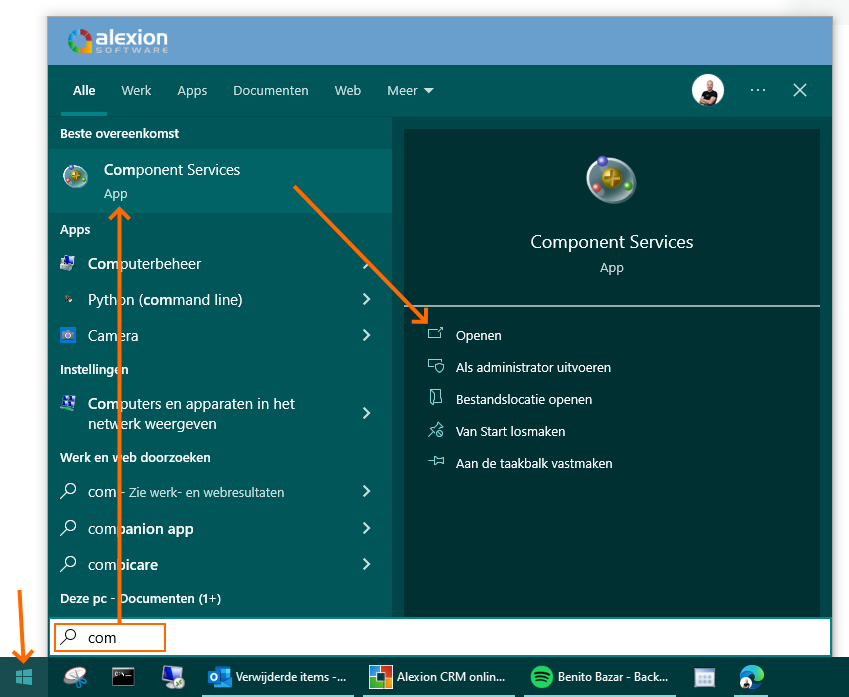Expand Python (command line) options arrow
This screenshot has width=849, height=697.
coord(367,299)
